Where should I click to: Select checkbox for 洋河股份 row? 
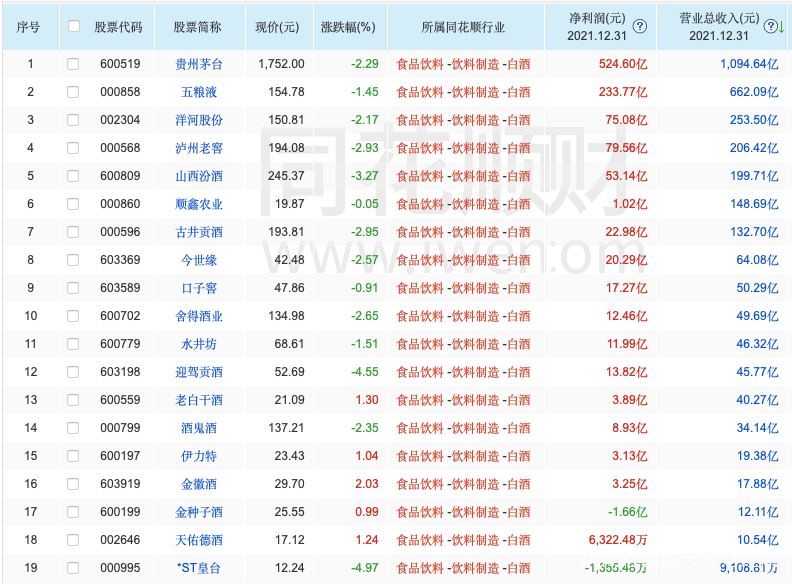[x=73, y=120]
